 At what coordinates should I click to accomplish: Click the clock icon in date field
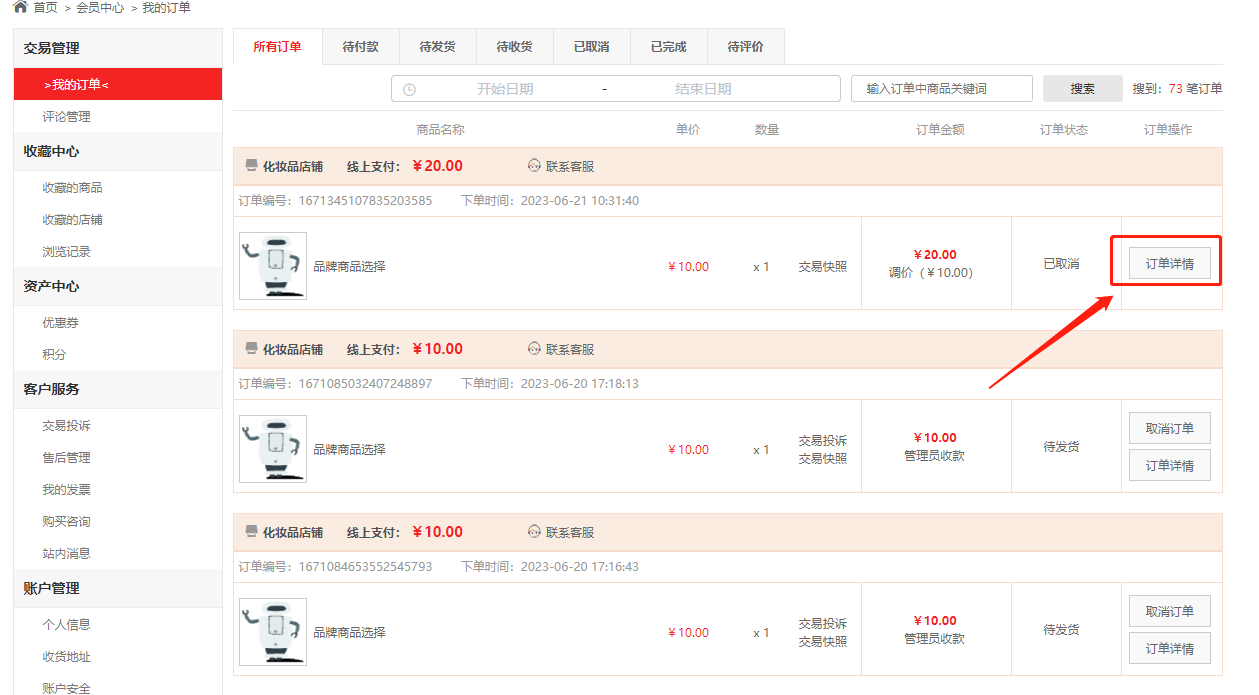409,89
